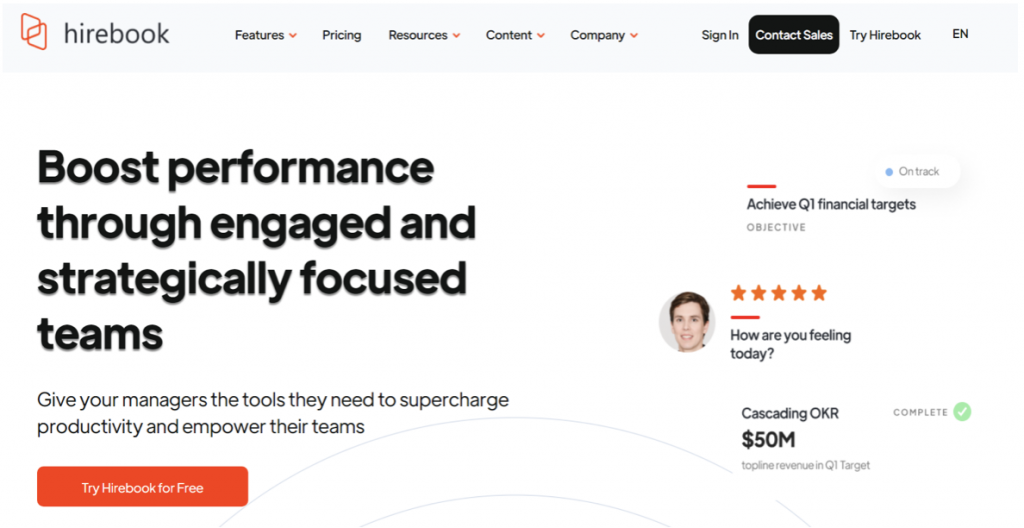The width and height of the screenshot is (1024, 528).
Task: Go to the Pricing page
Action: (342, 35)
